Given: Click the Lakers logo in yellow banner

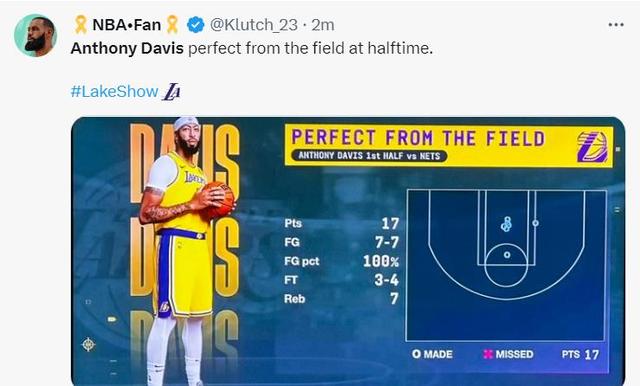Looking at the screenshot, I should click(x=592, y=147).
